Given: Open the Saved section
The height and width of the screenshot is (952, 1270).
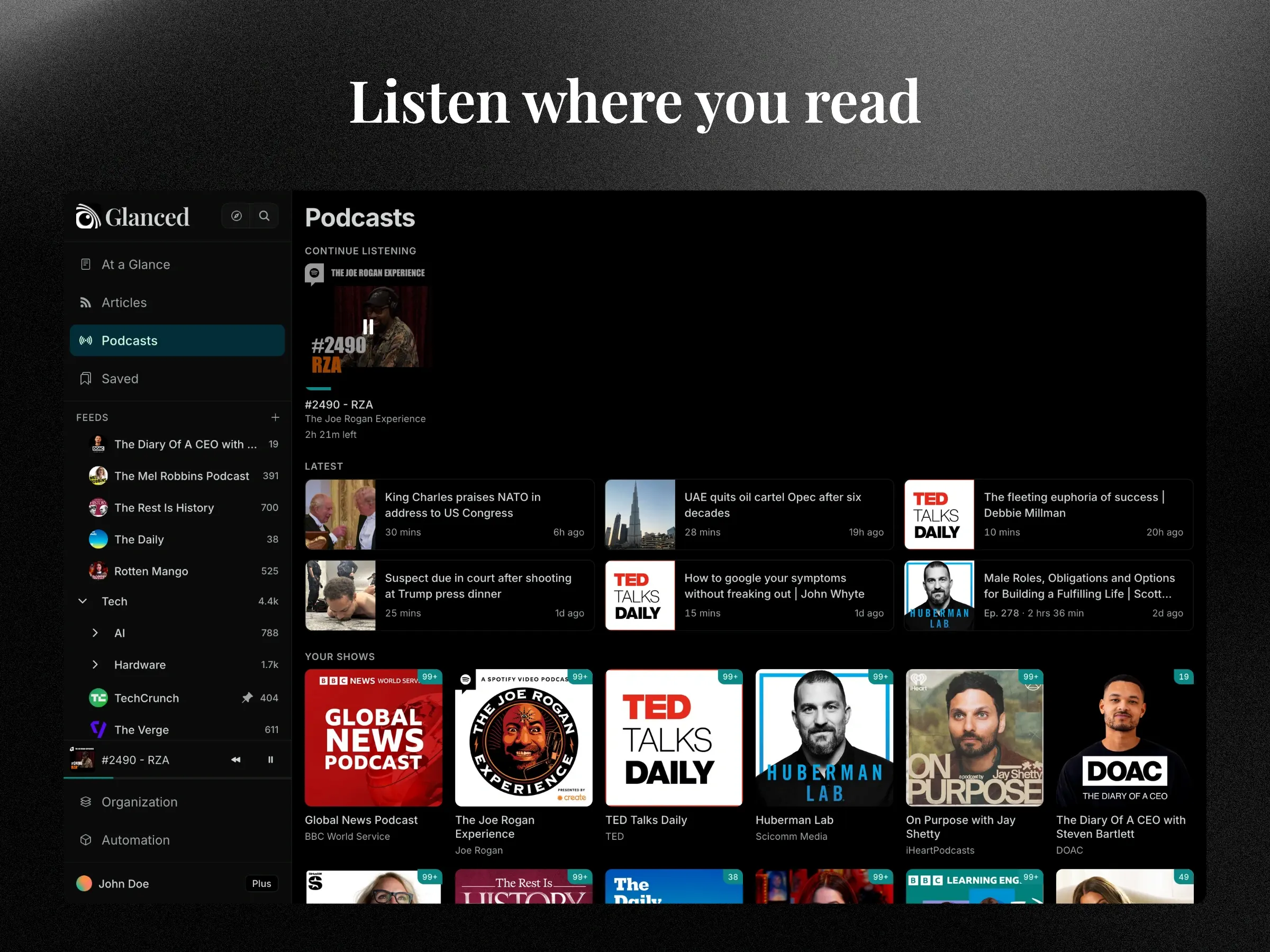Looking at the screenshot, I should tap(177, 379).
